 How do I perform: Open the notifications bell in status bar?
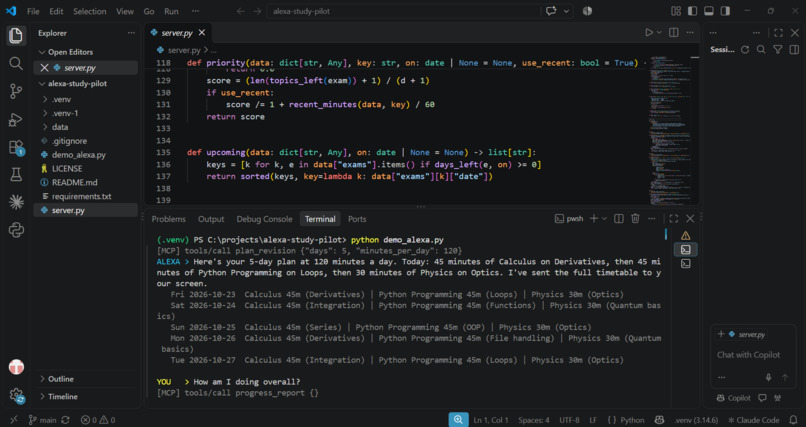[793, 420]
